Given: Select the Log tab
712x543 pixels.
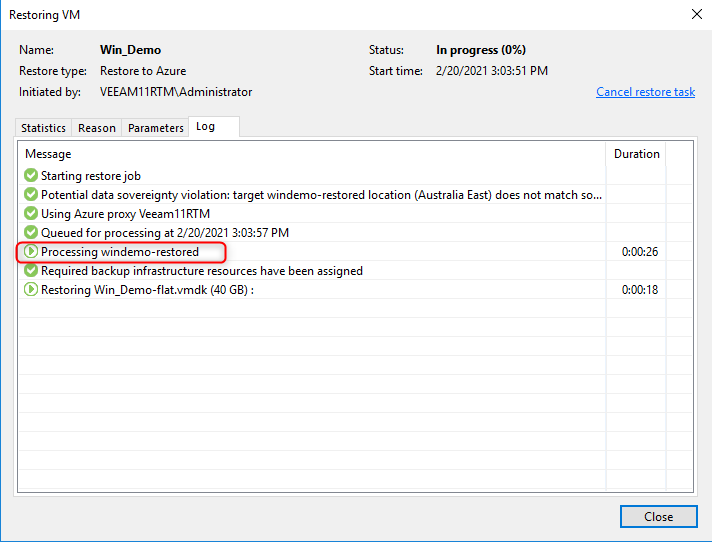Looking at the screenshot, I should [205, 127].
